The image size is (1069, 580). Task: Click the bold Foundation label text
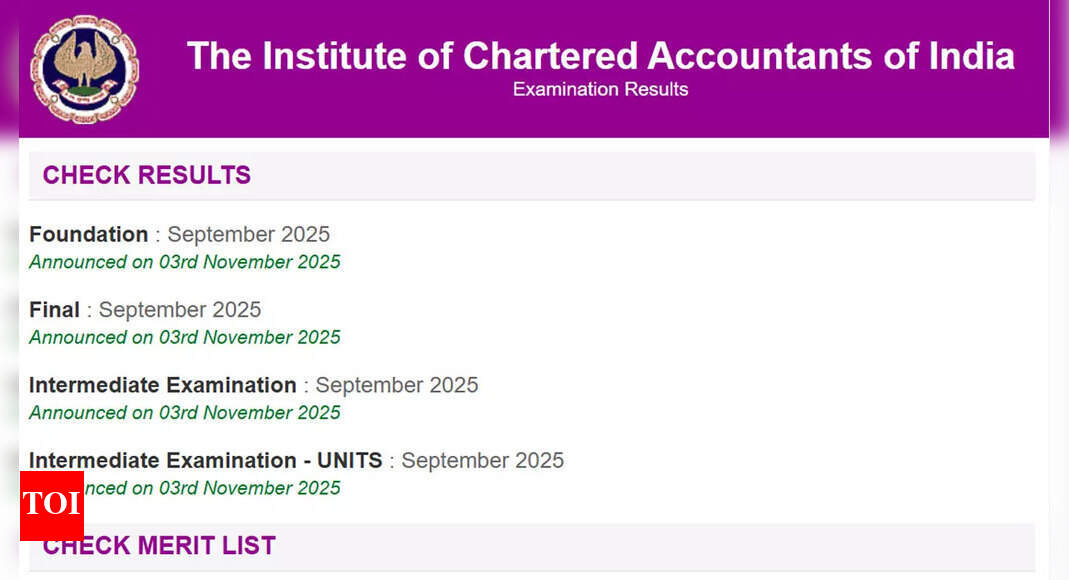click(x=88, y=234)
